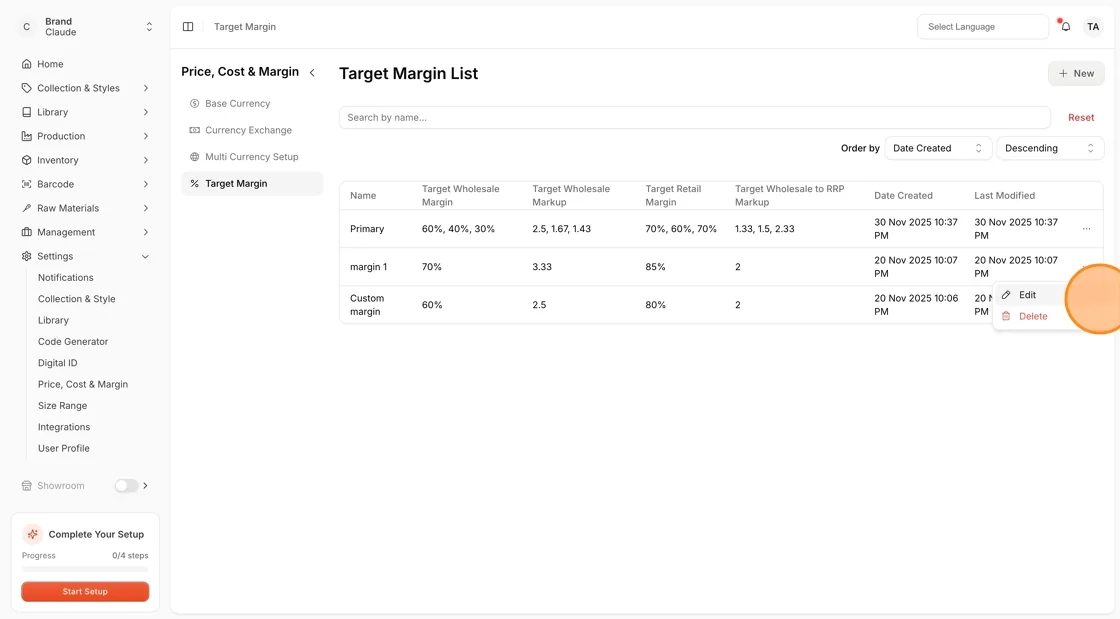Click the Showroom store icon

coord(26,485)
